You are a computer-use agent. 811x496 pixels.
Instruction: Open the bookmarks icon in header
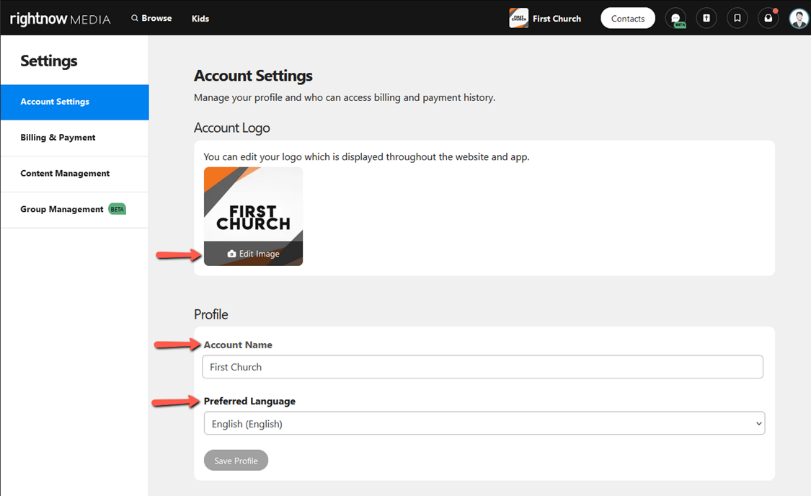click(737, 18)
